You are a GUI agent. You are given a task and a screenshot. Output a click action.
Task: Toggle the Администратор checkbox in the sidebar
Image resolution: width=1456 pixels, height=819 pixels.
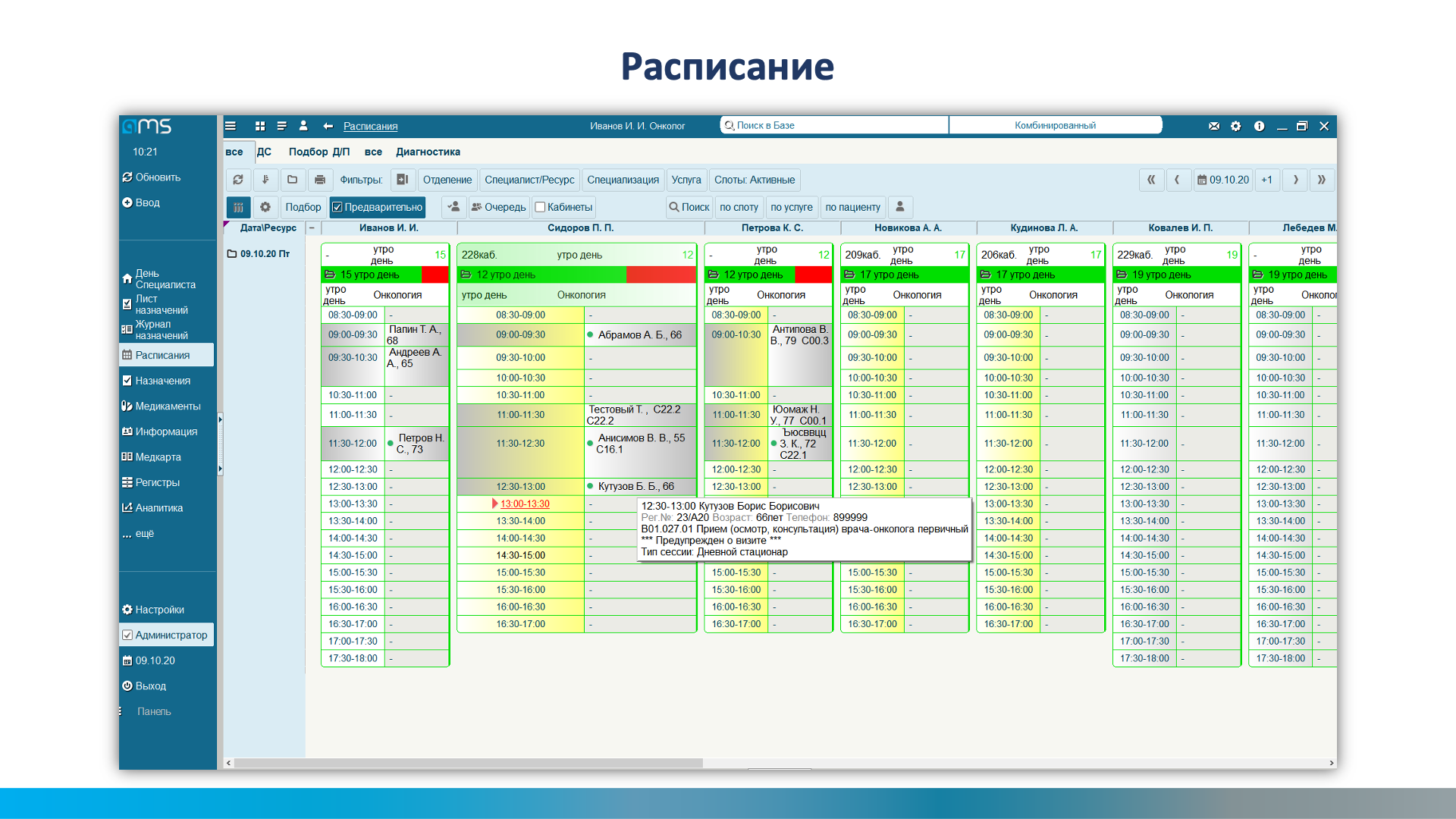click(x=127, y=635)
